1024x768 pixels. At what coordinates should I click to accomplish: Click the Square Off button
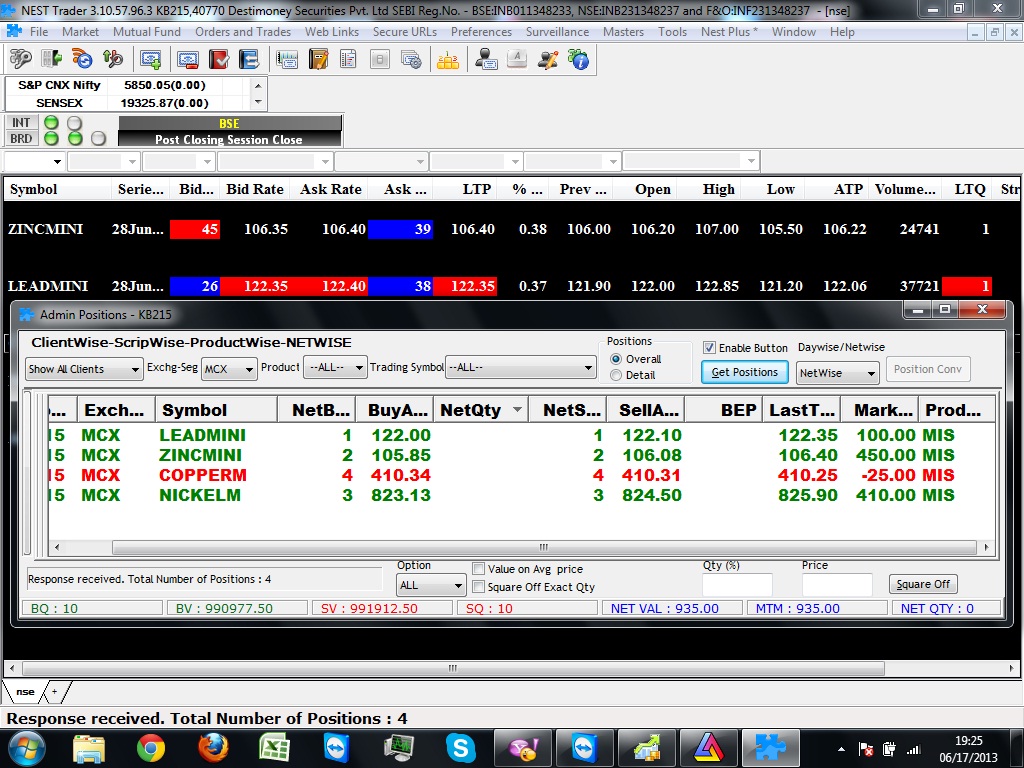[x=923, y=584]
